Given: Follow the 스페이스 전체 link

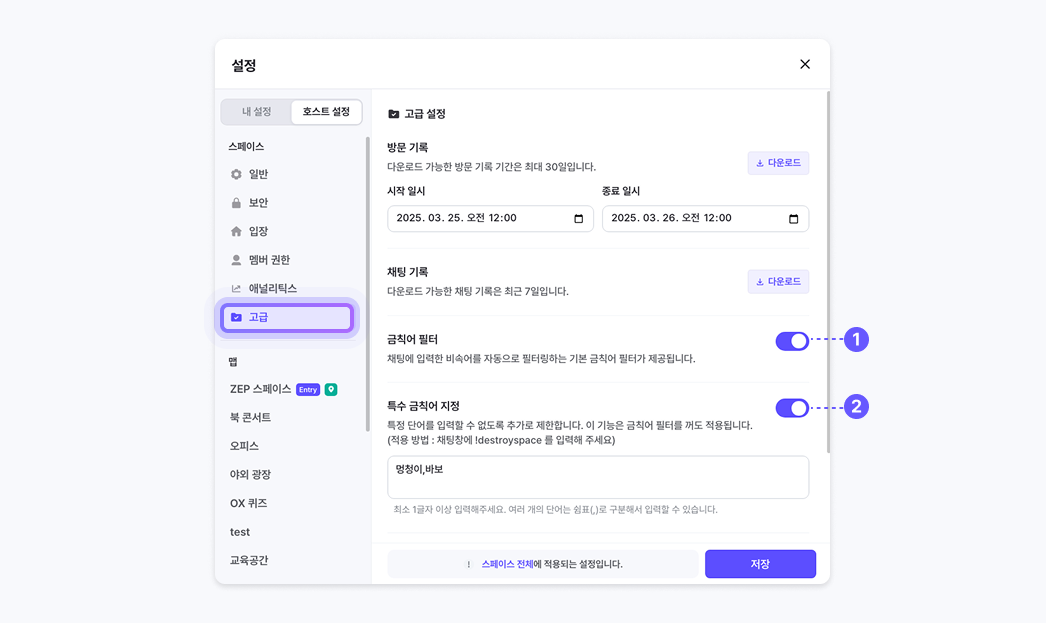Looking at the screenshot, I should [x=506, y=564].
